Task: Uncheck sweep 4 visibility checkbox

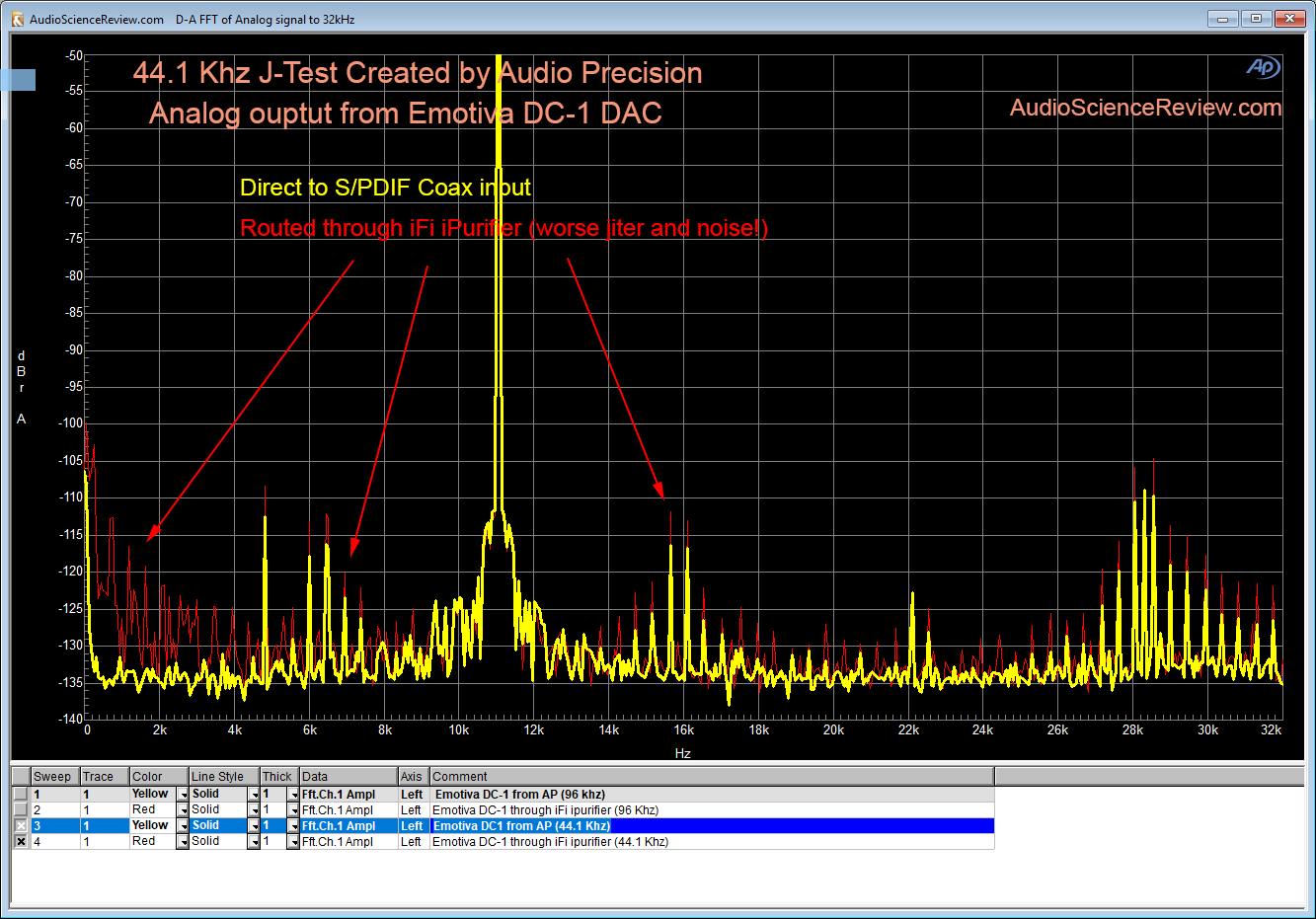Action: point(21,842)
